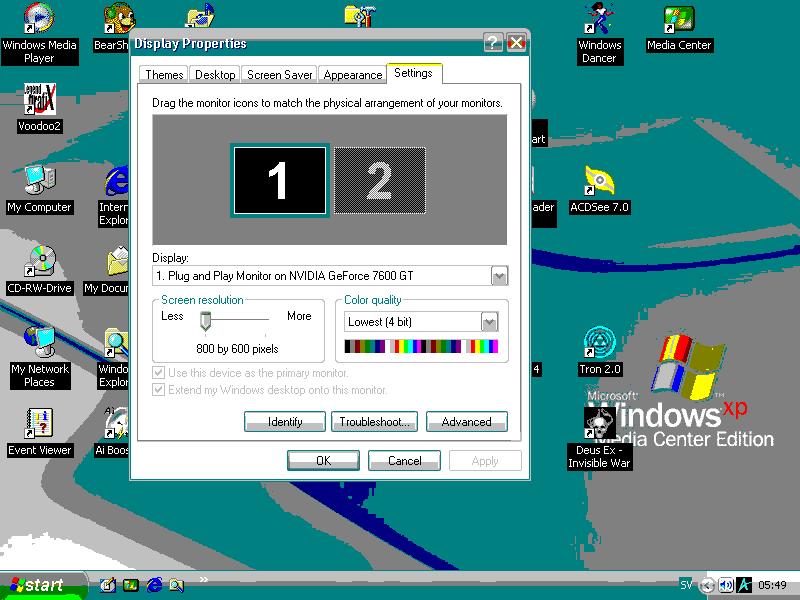Click the Identify button
Screen dimensions: 800x600
point(285,421)
